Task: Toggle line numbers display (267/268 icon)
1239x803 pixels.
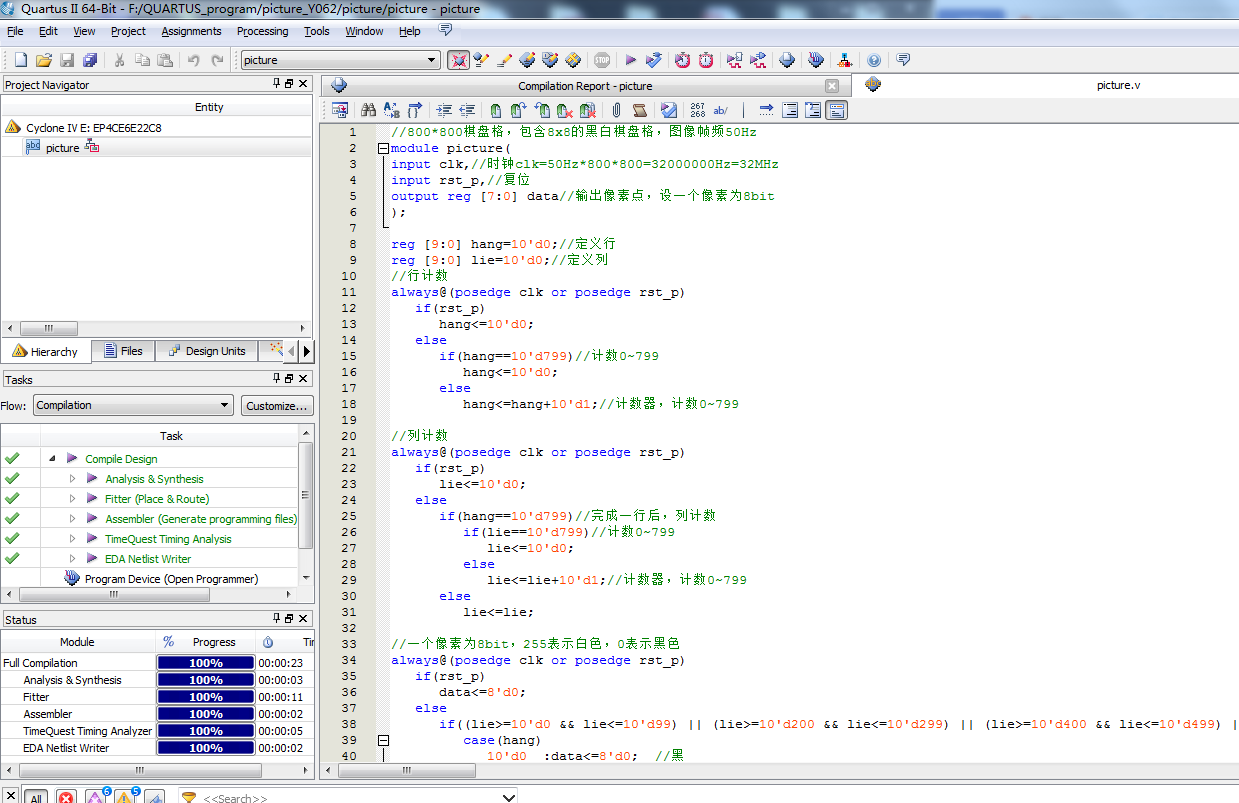Action: click(698, 110)
